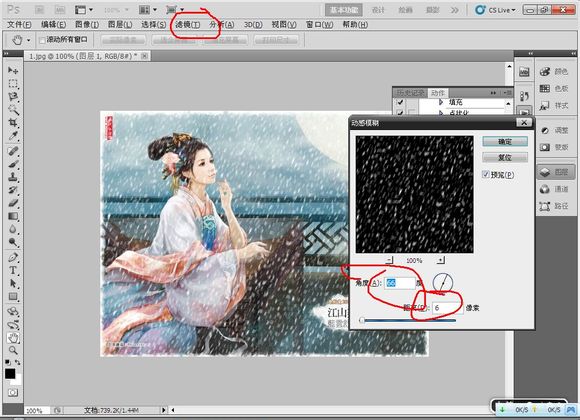Image resolution: width=580 pixels, height=420 pixels.
Task: Select the Eraser tool
Action: (13, 203)
